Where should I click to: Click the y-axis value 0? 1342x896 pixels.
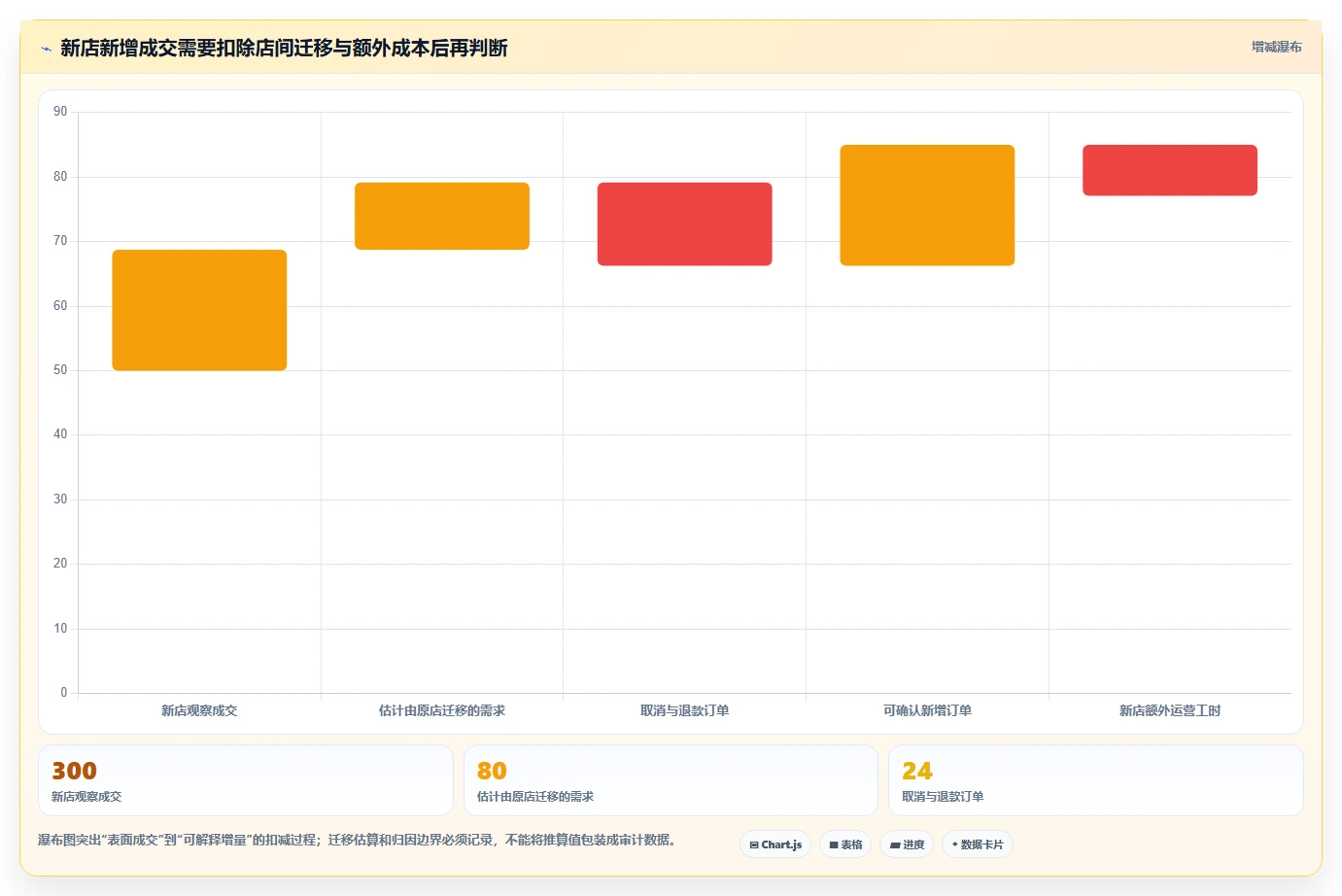coord(64,693)
